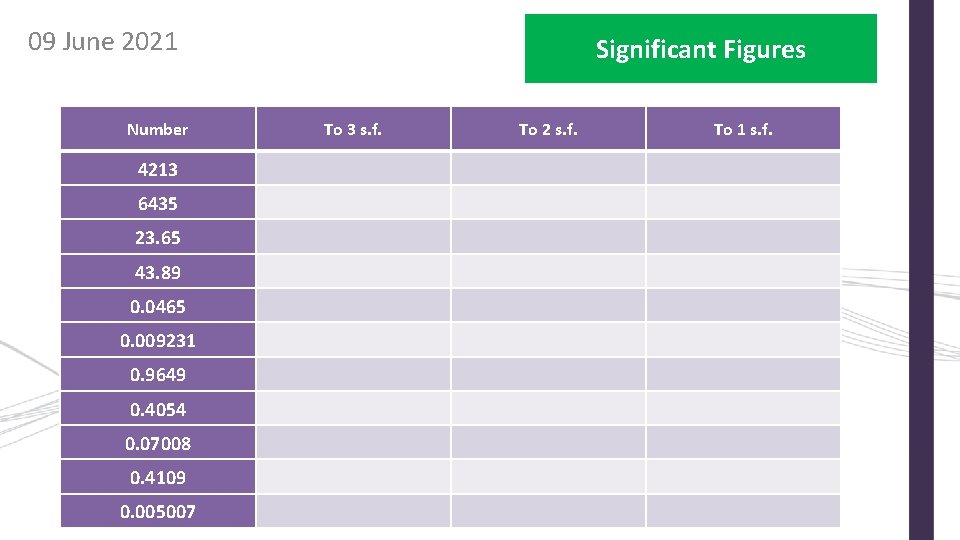Click the empty 2 s.f. cell for 0.0465
The image size is (960, 540).
click(x=548, y=306)
